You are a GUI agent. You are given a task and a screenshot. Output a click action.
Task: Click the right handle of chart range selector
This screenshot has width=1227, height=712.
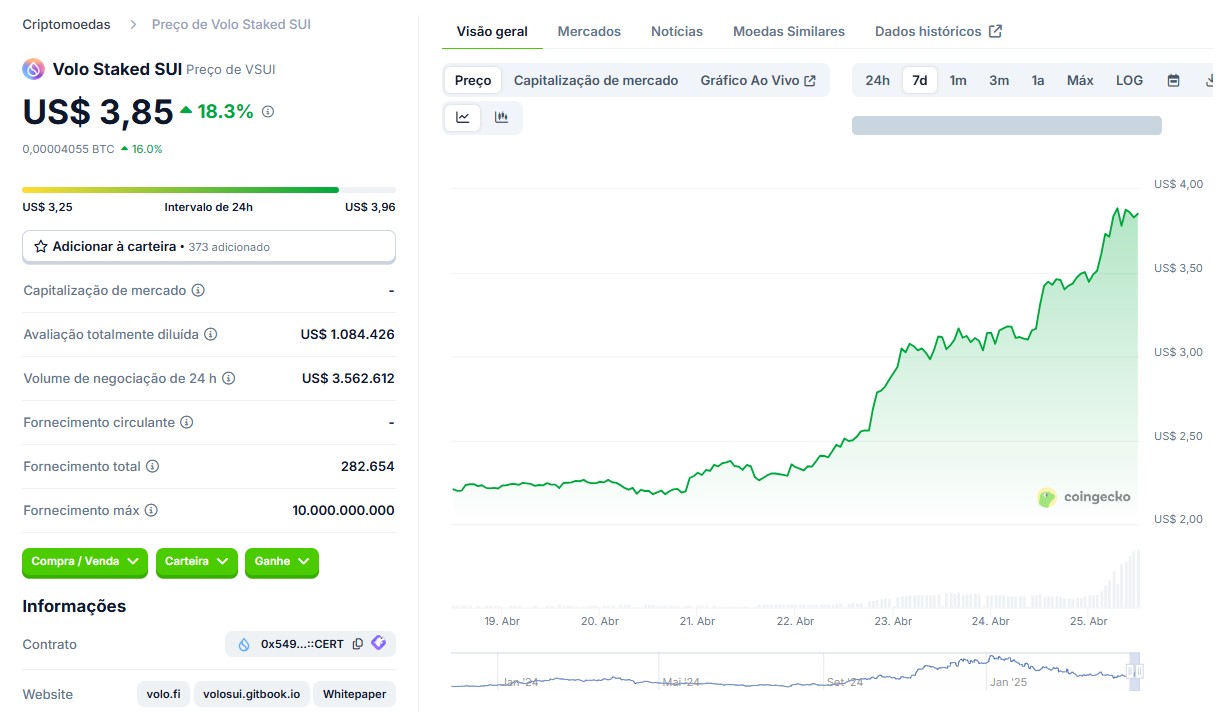tap(1139, 671)
